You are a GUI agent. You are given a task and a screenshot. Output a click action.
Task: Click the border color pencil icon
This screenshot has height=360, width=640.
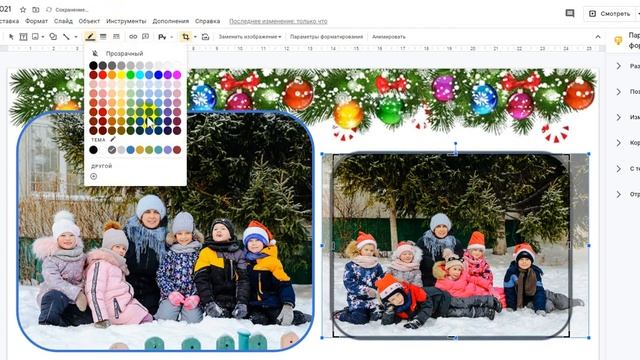coord(90,37)
